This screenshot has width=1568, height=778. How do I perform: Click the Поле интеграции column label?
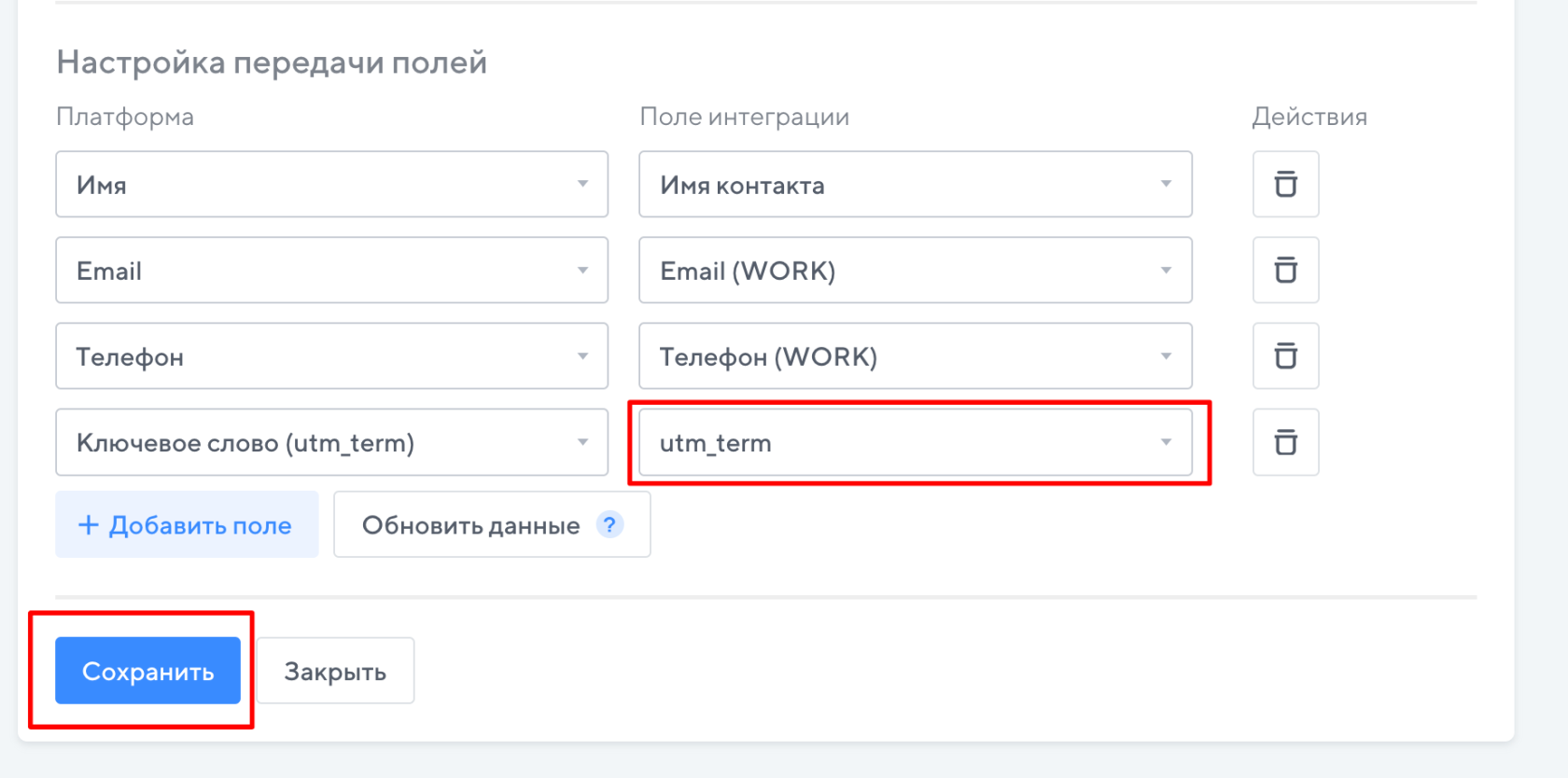[744, 117]
